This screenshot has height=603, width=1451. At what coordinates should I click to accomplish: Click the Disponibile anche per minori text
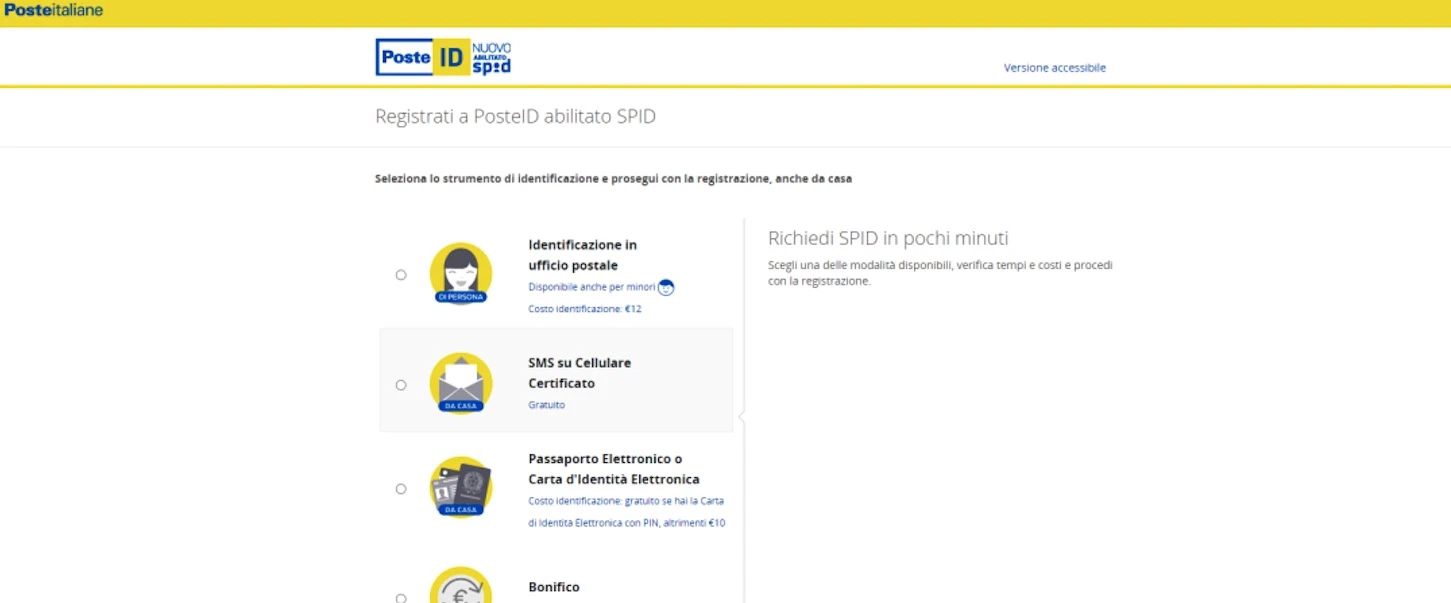(592, 287)
